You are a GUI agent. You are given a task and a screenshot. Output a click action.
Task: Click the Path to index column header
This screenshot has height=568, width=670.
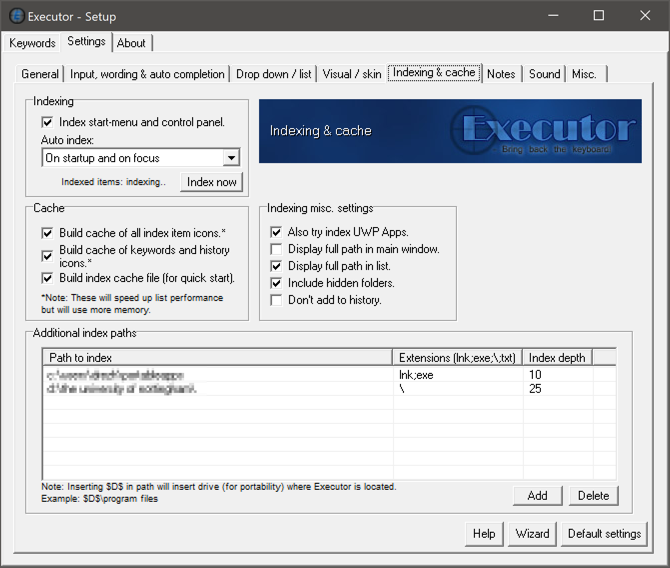click(x=217, y=358)
